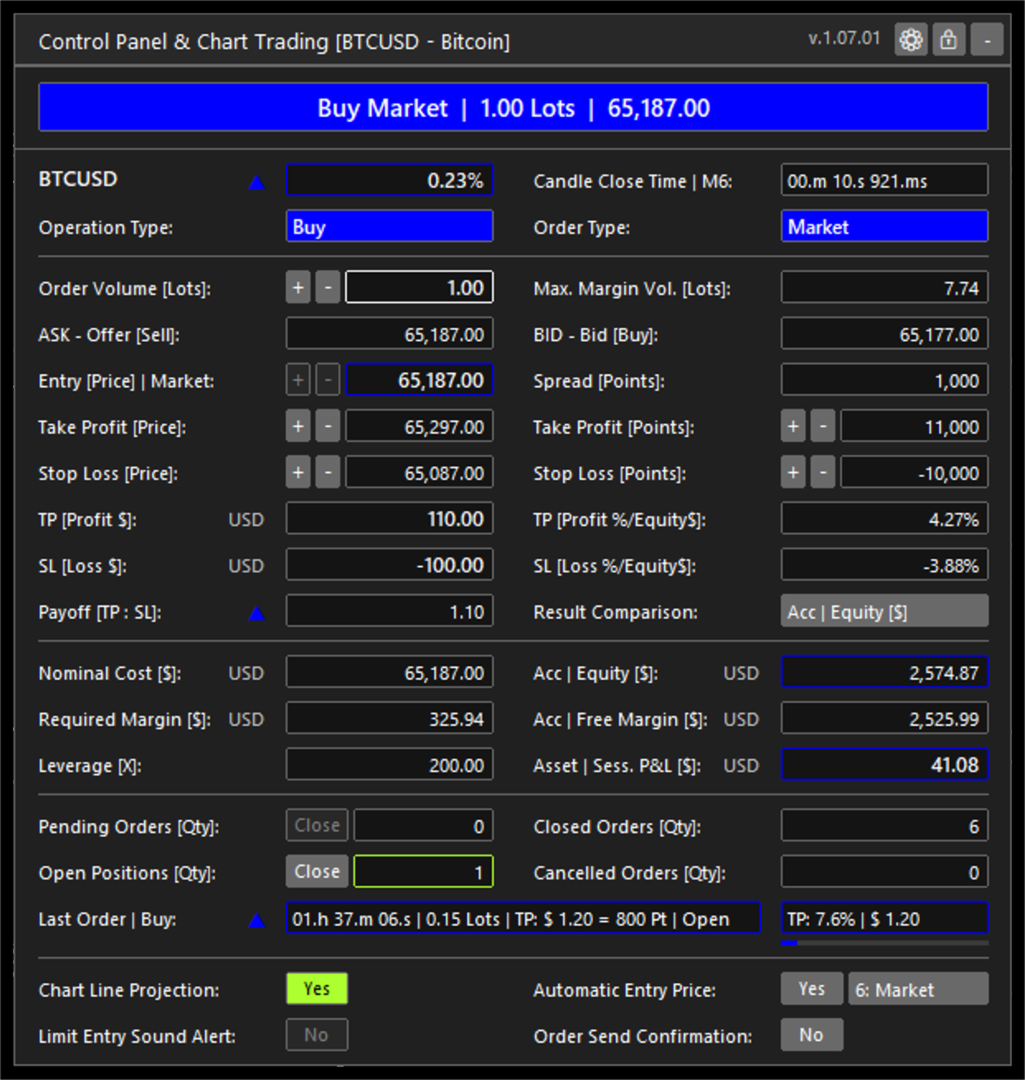Decrease Order Volume with minus button
The width and height of the screenshot is (1025, 1080).
(x=328, y=287)
